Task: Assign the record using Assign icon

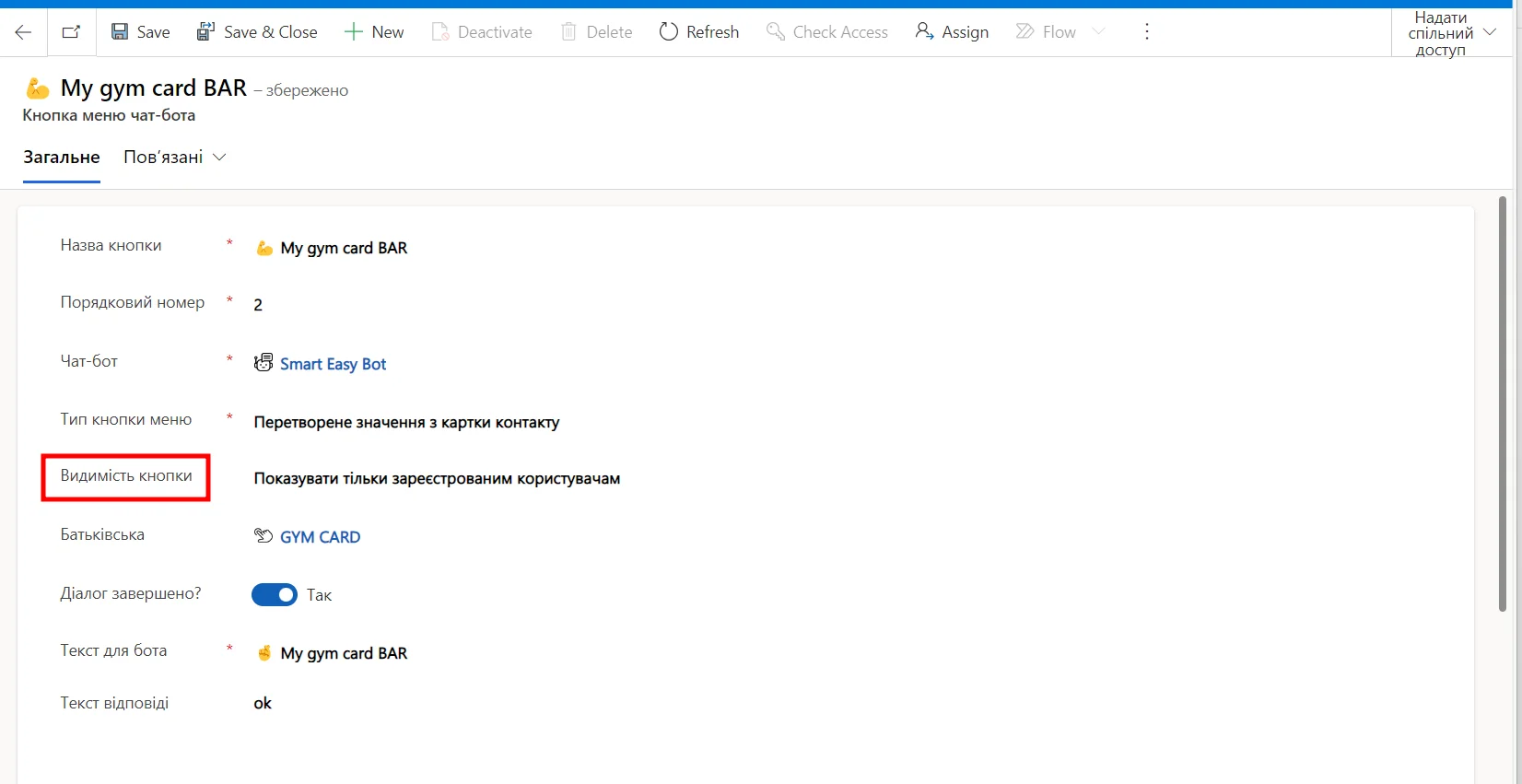Action: 924,32
